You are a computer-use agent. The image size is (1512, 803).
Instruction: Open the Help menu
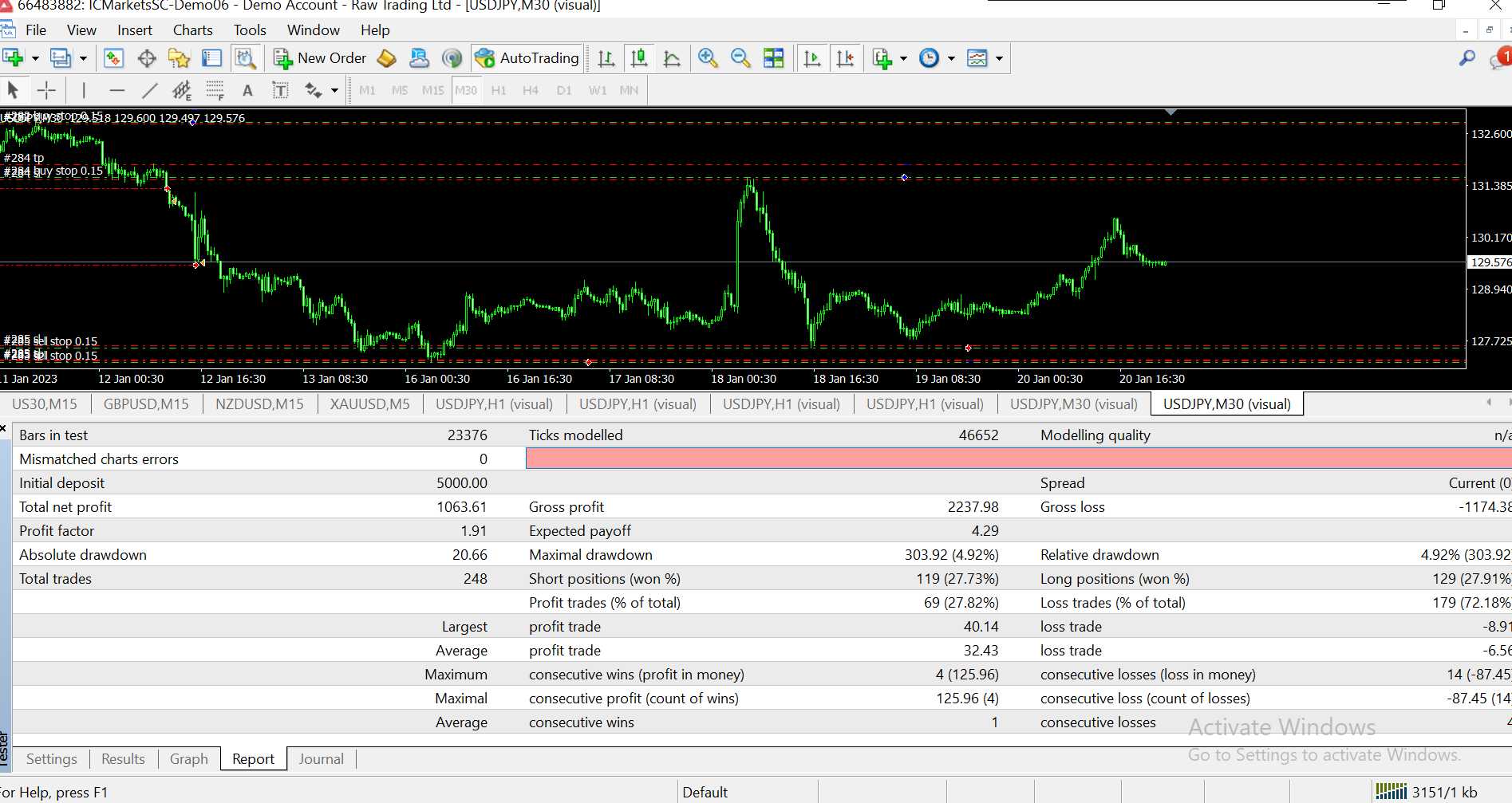[375, 30]
